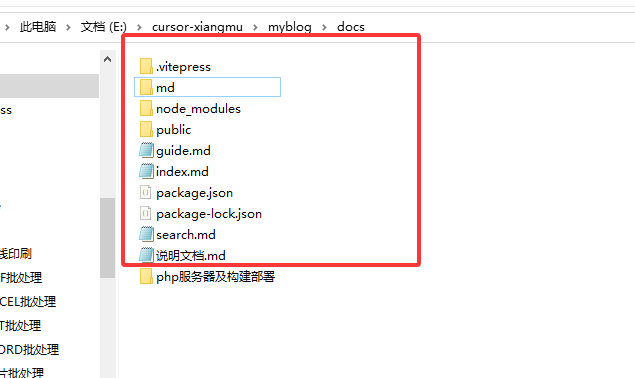
Task: Click the public folder name
Action: point(173,130)
